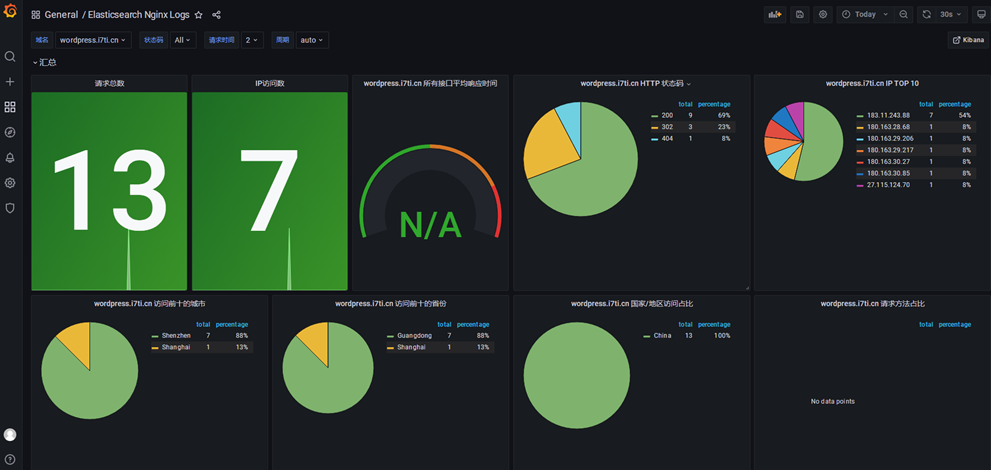This screenshot has height=470, width=991.
Task: Open the 请求时间 value 2 dropdown
Action: (x=252, y=40)
